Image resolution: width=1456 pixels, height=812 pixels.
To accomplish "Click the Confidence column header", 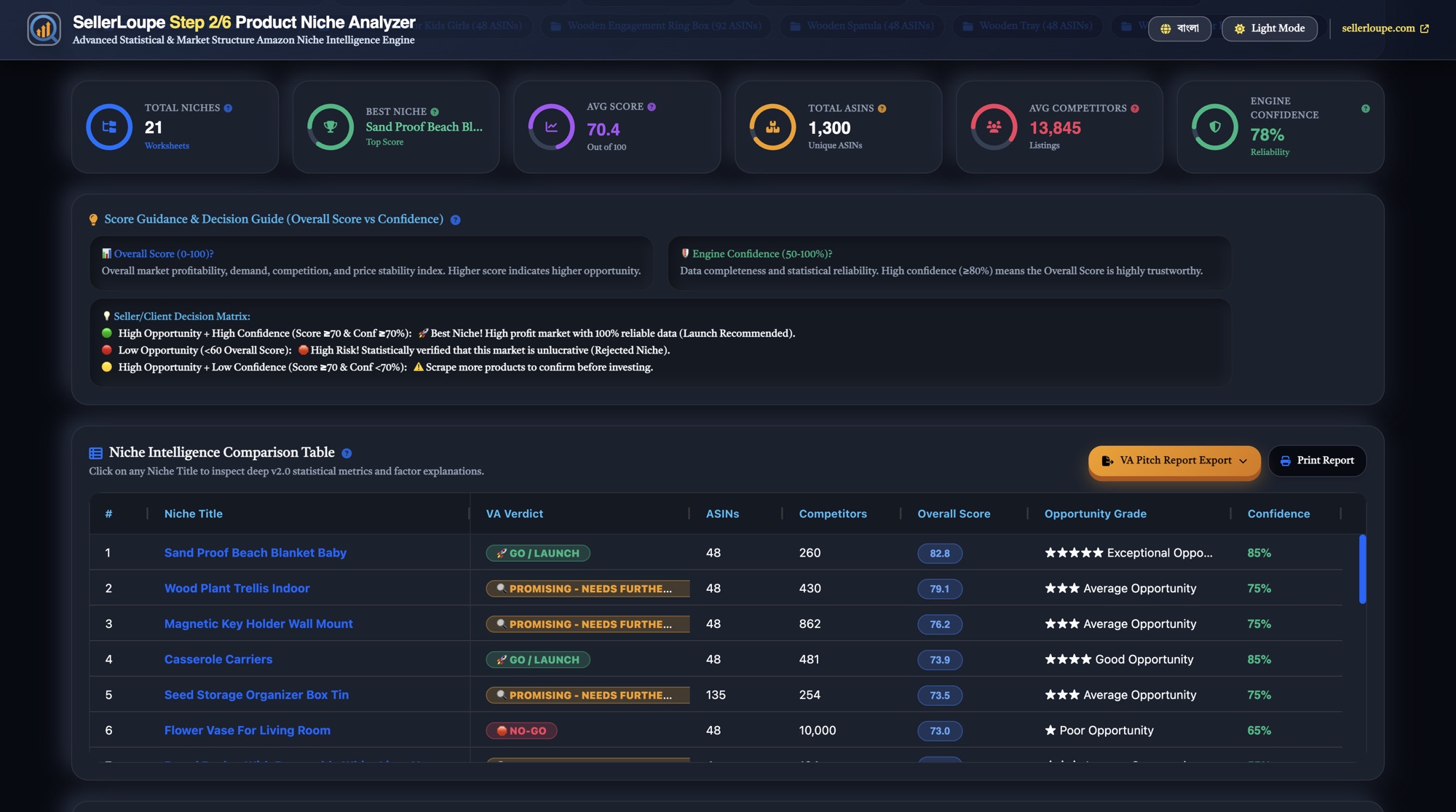I will pyautogui.click(x=1278, y=514).
